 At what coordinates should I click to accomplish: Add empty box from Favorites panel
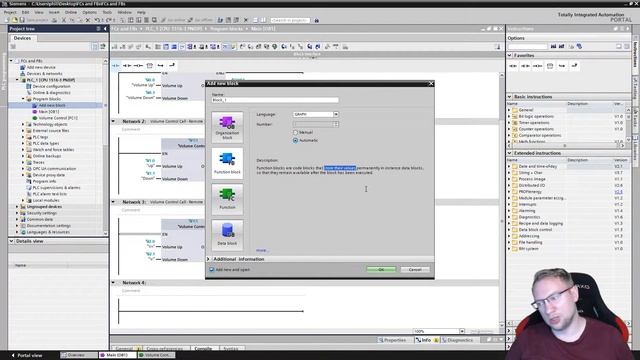coord(550,66)
